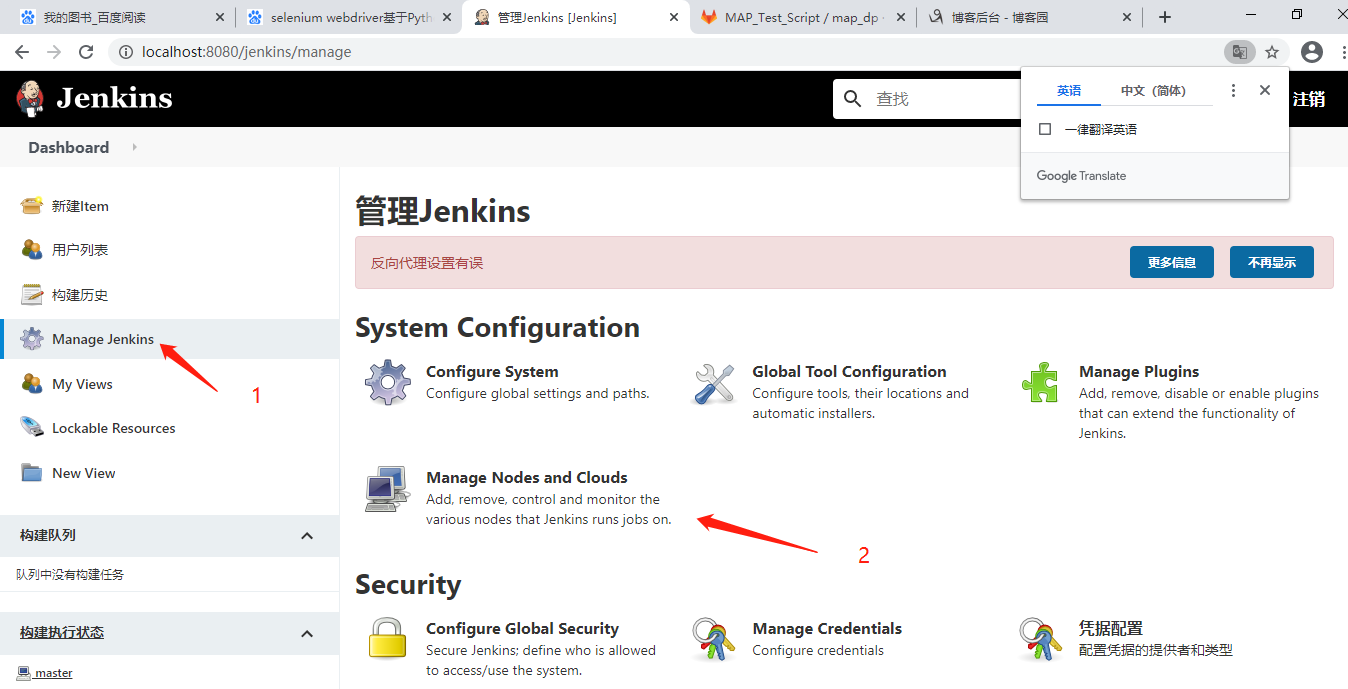Click the My Views person icon
The width and height of the screenshot is (1348, 689).
[x=32, y=384]
